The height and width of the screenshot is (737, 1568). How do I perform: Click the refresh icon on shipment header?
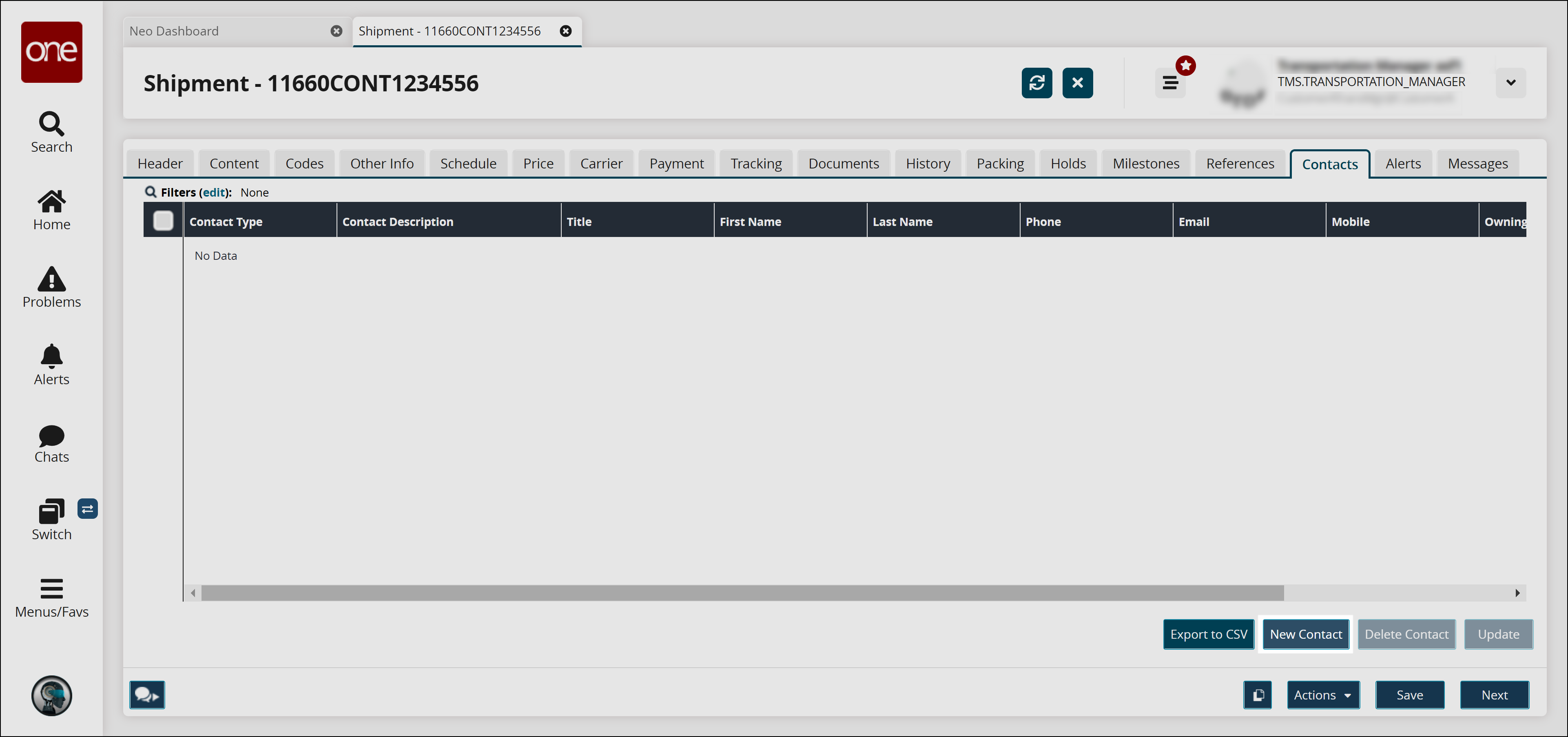click(1037, 82)
